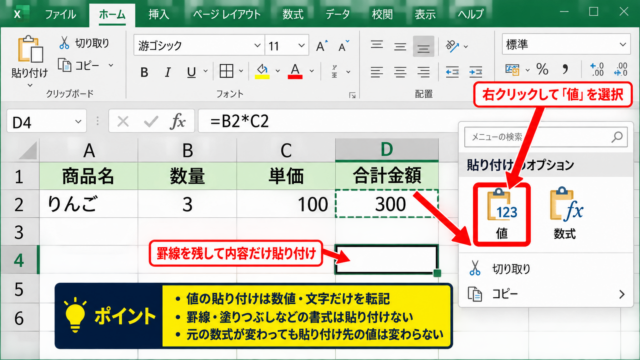Open font settings dialog launcher
Image resolution: width=640 pixels, height=360 pixels.
tap(352, 96)
